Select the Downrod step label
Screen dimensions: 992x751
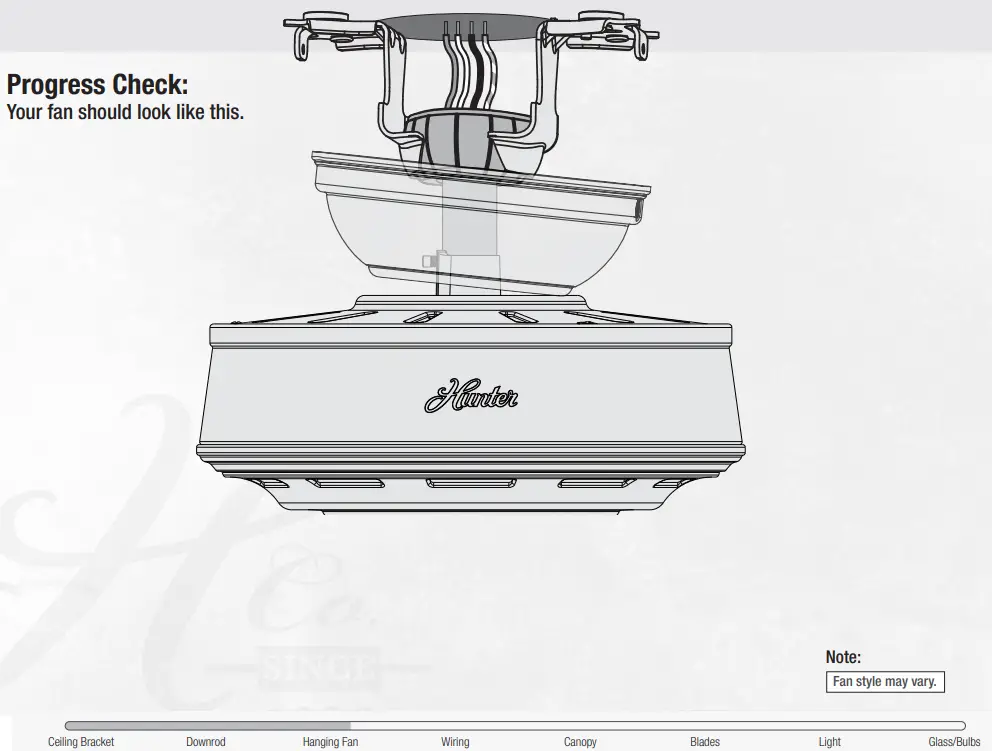[x=206, y=742]
